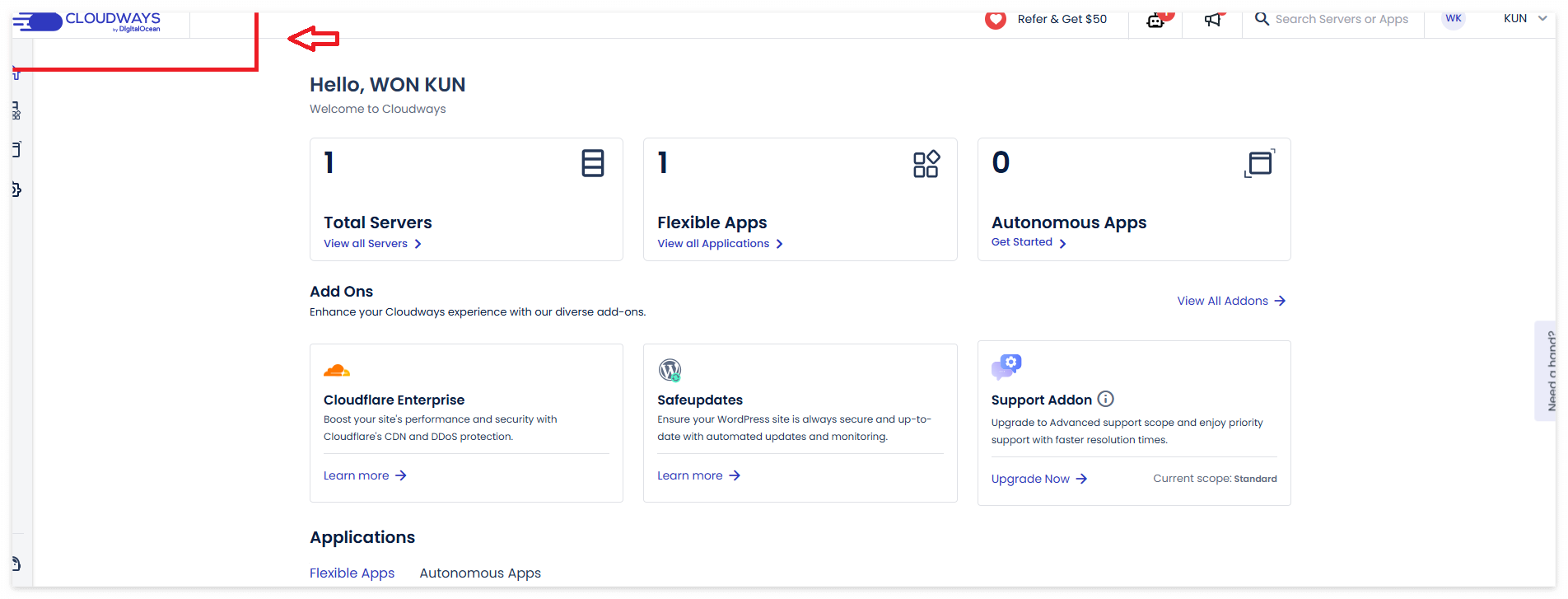Viewport: 1568px width, 599px height.
Task: Click the Add Ons section heading
Action: [341, 291]
